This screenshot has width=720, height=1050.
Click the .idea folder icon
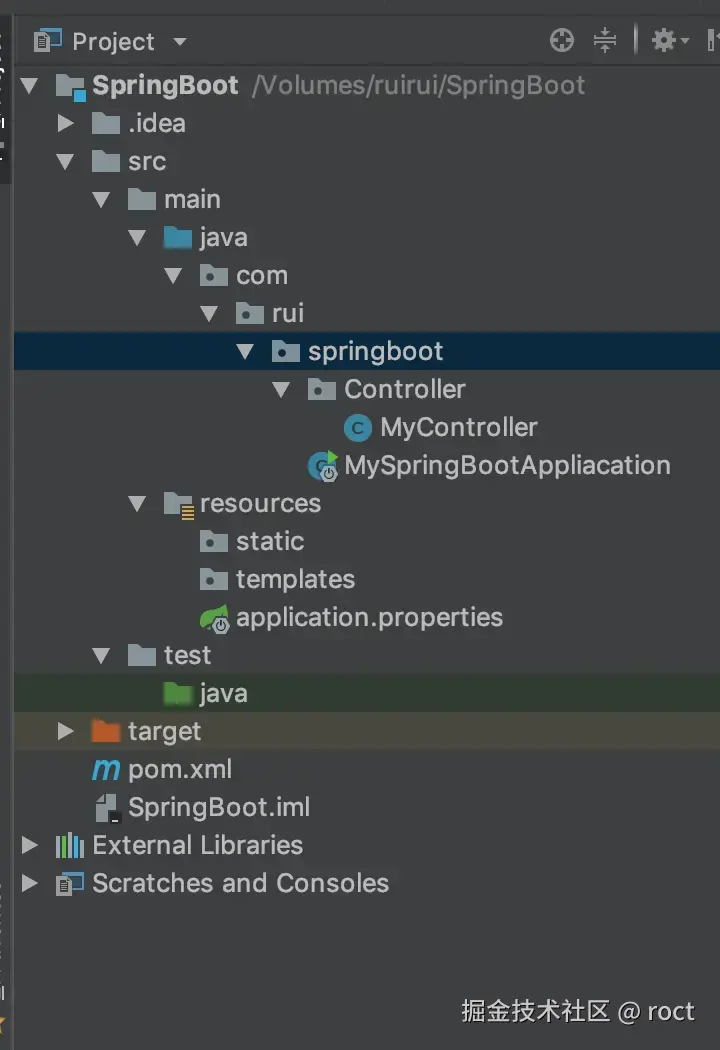106,123
